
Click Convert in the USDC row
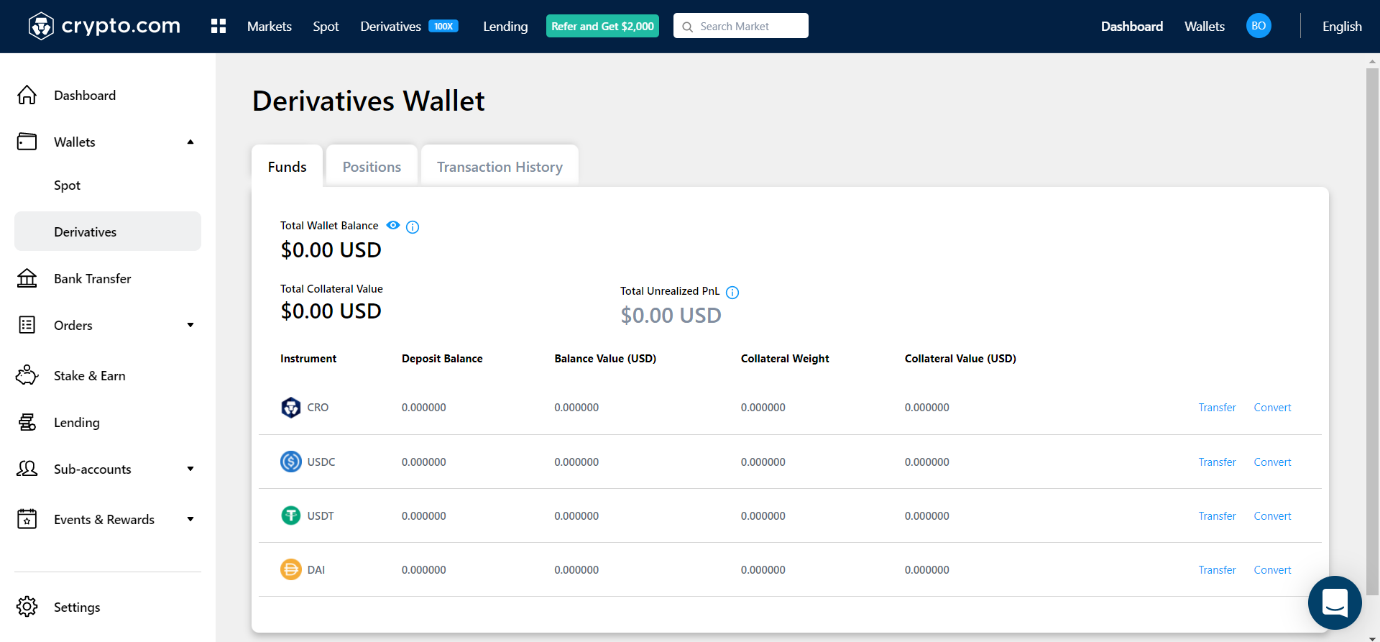(x=1272, y=462)
